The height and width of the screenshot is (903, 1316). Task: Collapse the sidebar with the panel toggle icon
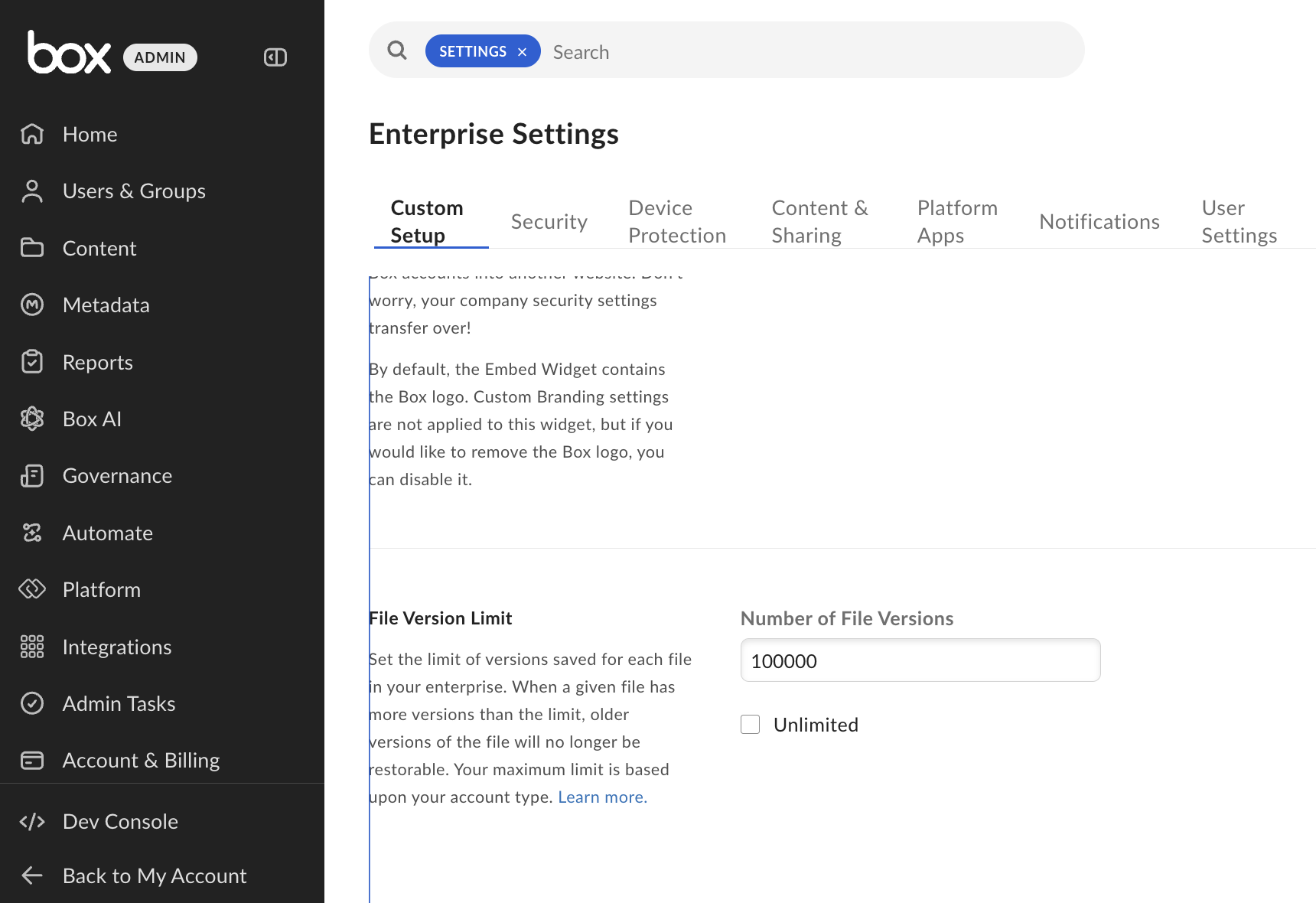click(275, 57)
